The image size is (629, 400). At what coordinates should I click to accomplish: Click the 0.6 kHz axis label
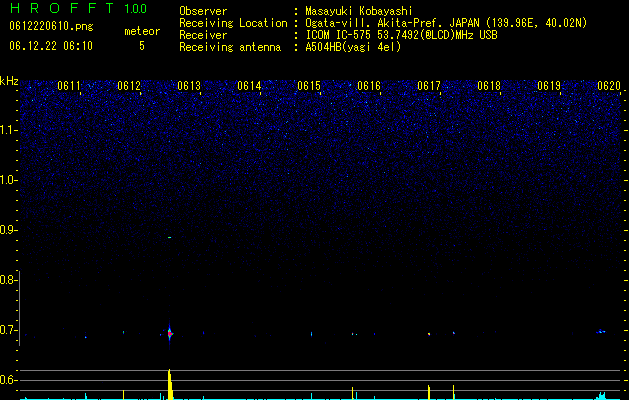[8, 380]
